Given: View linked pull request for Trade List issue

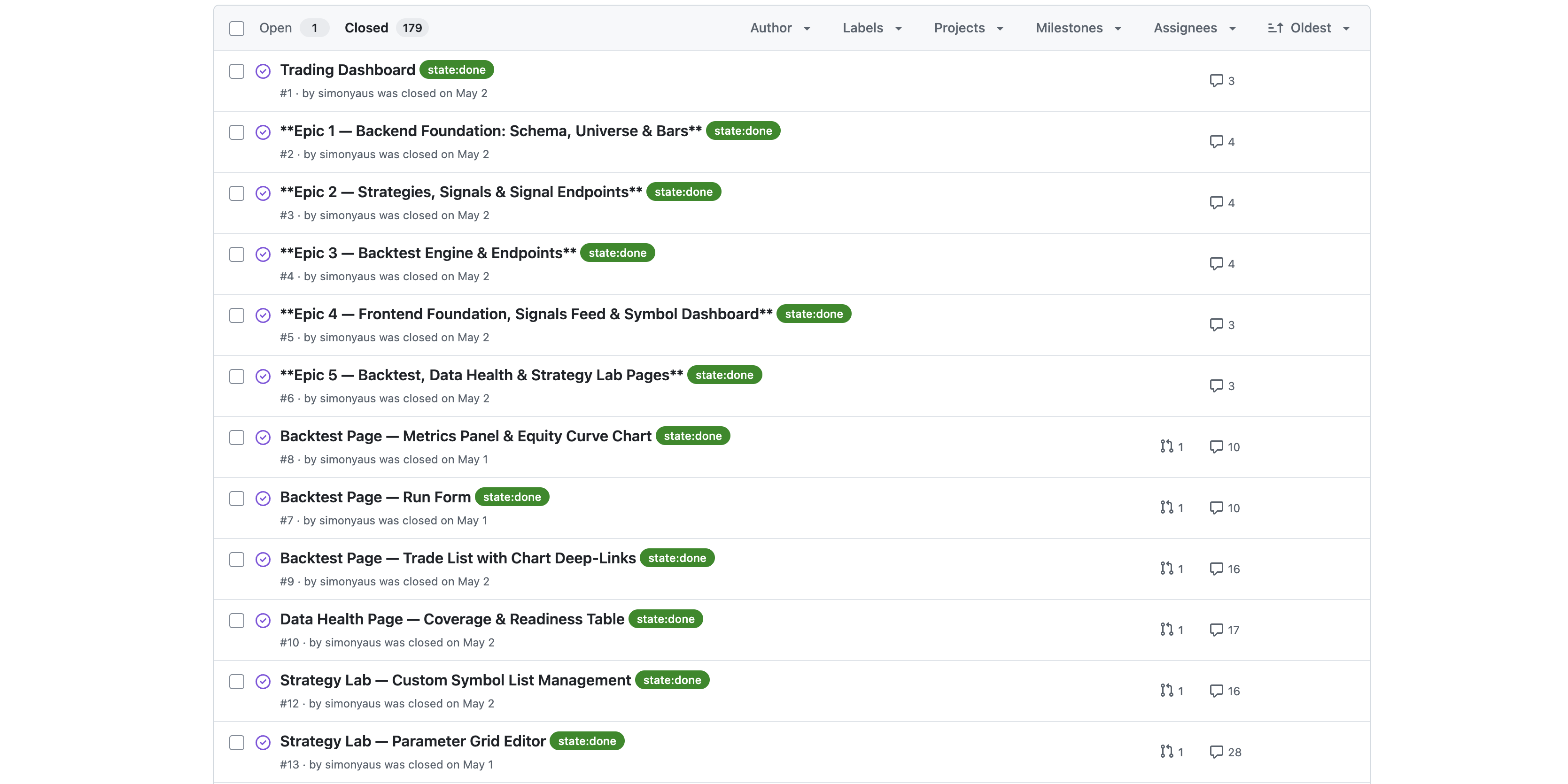Looking at the screenshot, I should (x=1172, y=569).
